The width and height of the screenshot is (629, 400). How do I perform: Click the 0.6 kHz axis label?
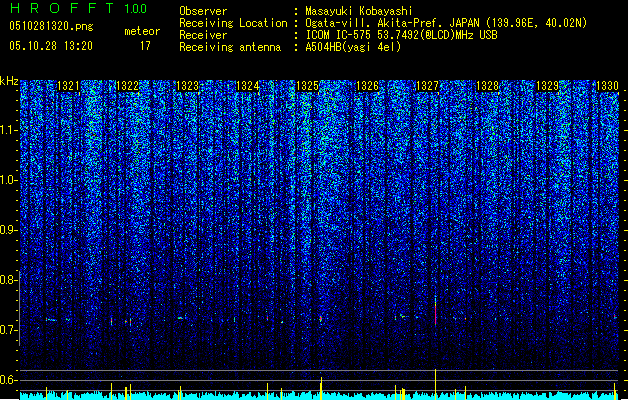point(9,380)
